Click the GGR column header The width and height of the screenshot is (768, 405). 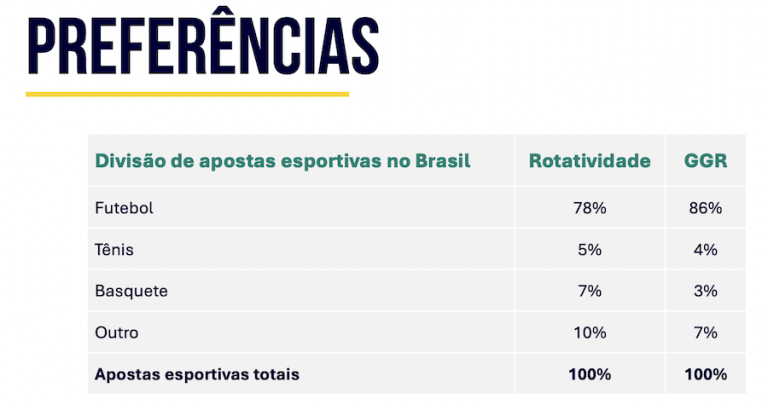click(x=705, y=161)
